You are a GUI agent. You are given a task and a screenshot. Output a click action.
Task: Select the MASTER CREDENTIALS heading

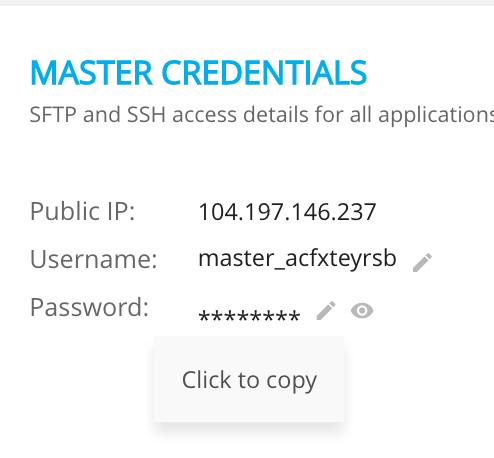[x=199, y=72]
